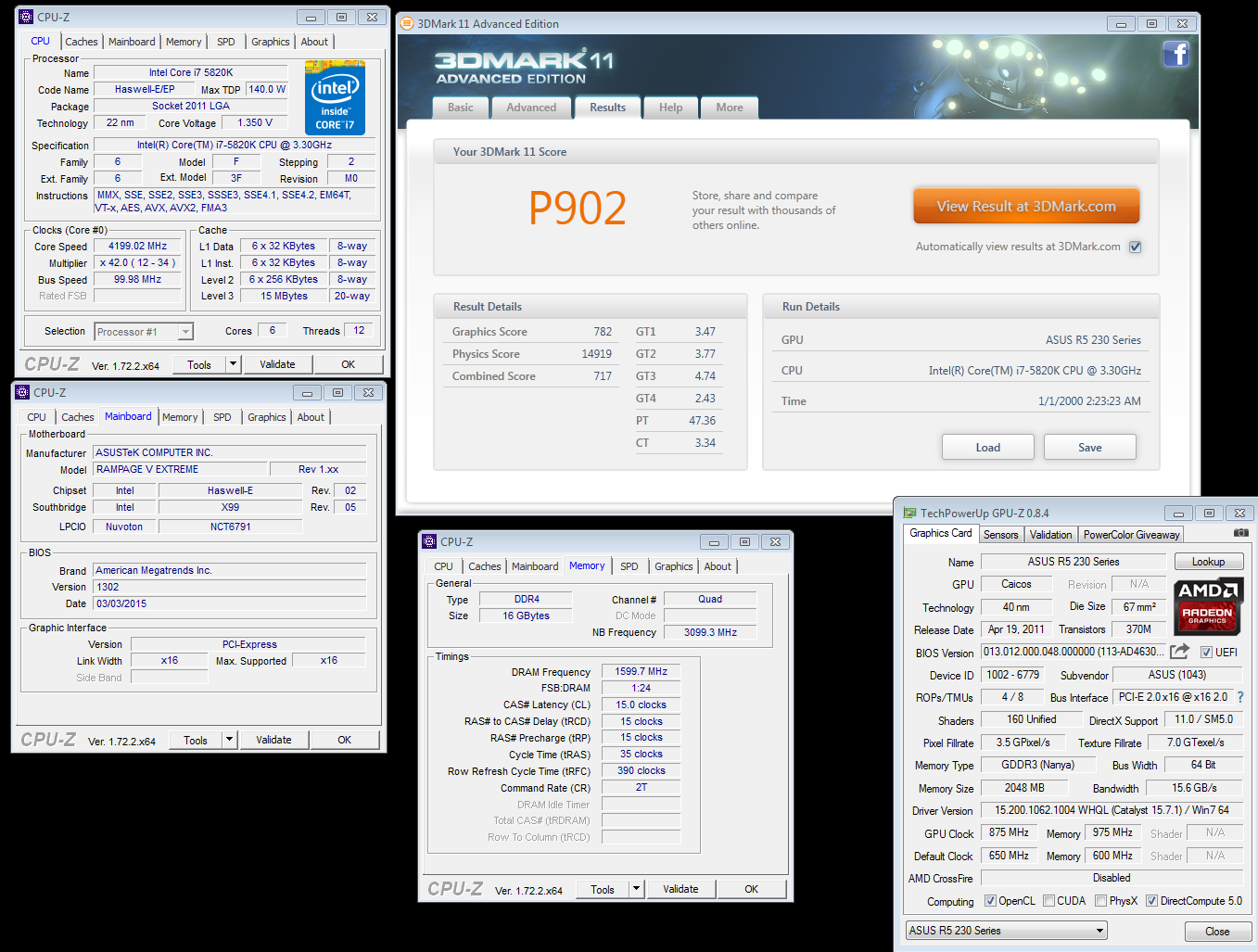
Task: Click the Driver Version field in GPU-Z
Action: point(1112,810)
